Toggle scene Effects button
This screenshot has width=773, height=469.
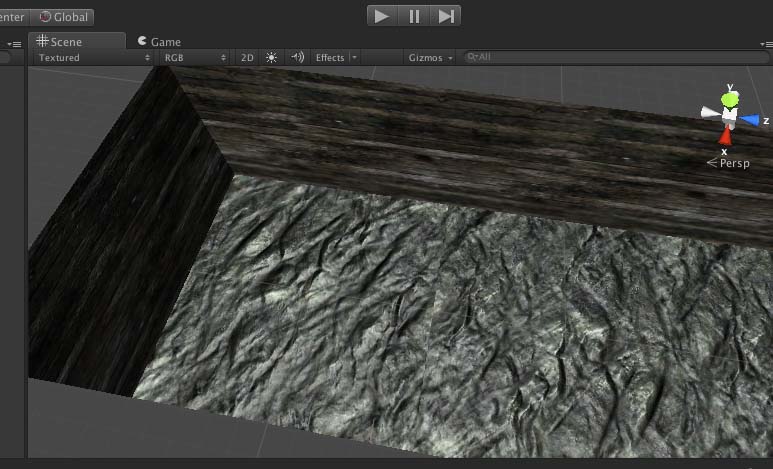point(330,58)
